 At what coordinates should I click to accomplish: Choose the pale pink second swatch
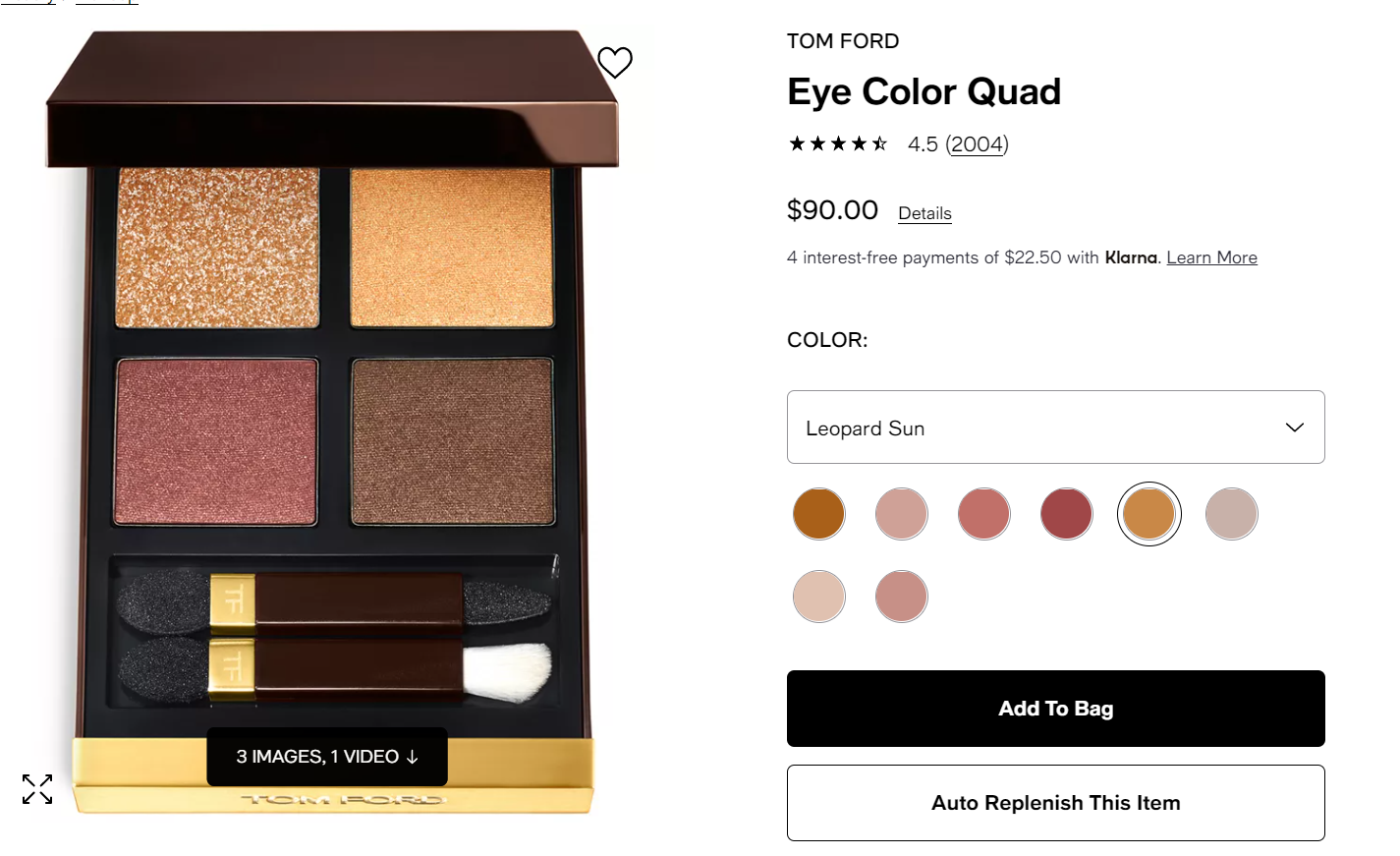coord(902,514)
